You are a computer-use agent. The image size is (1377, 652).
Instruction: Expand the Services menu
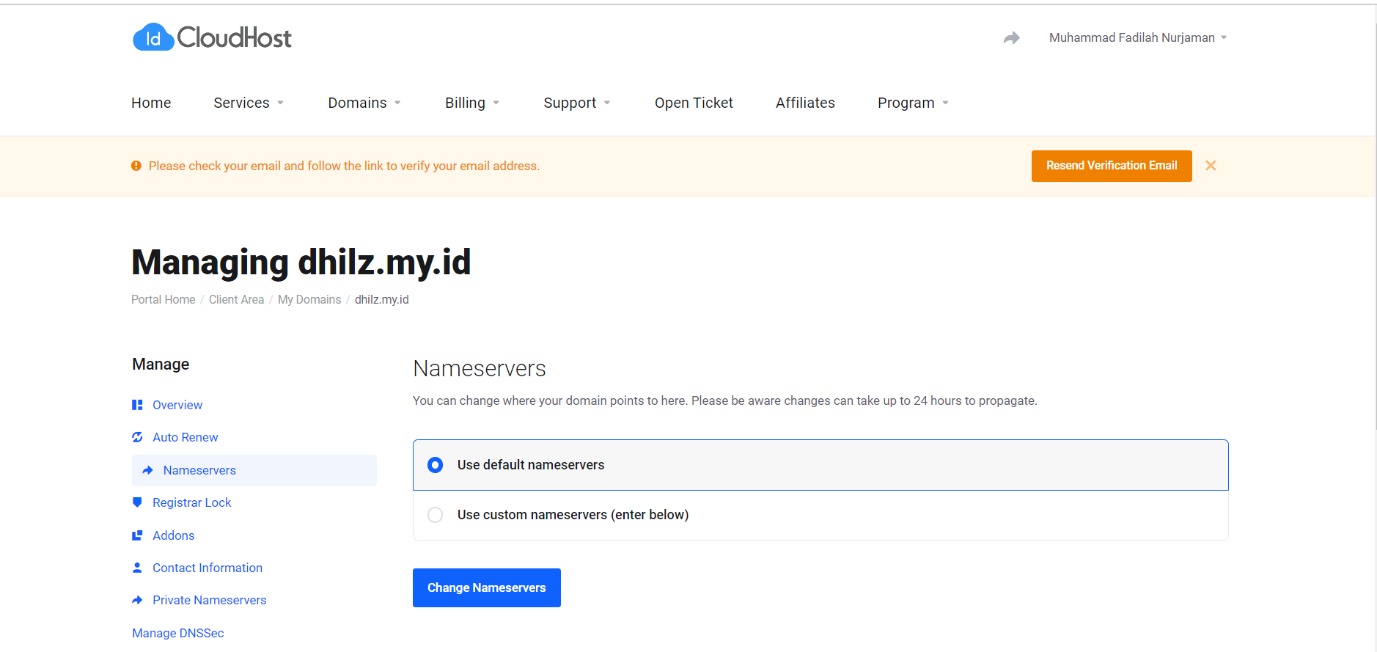pyautogui.click(x=249, y=103)
